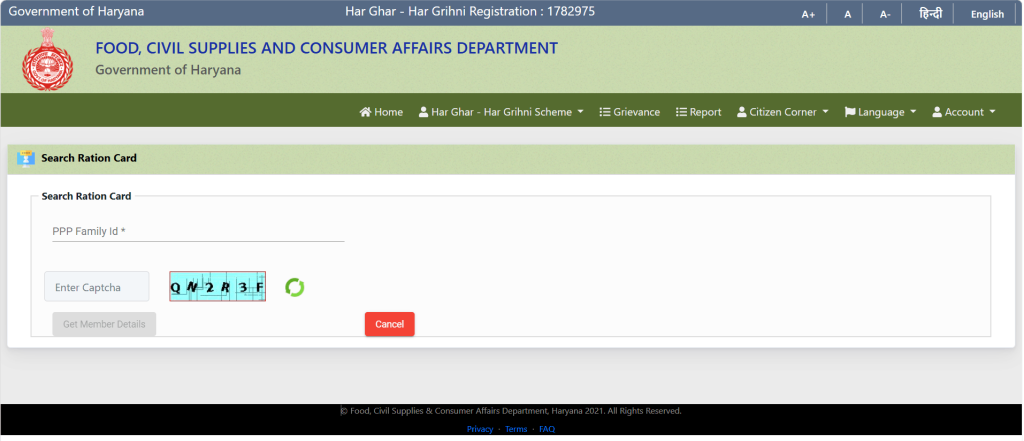Open the Language dropdown menu
The width and height of the screenshot is (1024, 441).
click(x=880, y=112)
